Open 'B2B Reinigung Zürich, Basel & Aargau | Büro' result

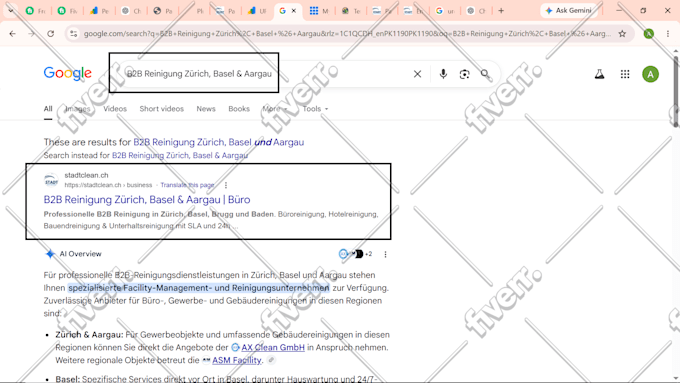(x=147, y=200)
